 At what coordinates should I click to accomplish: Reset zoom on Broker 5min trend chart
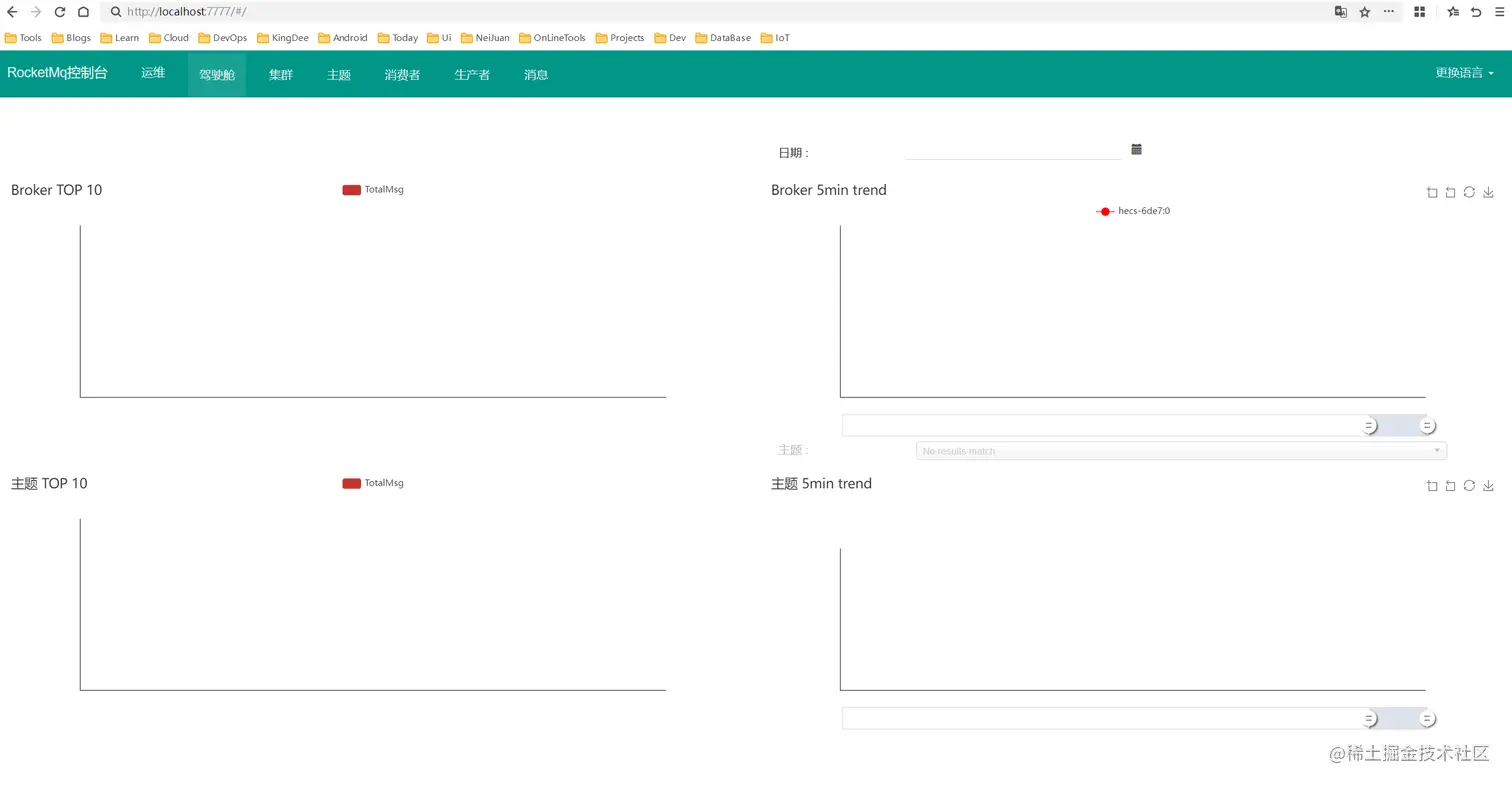(1450, 192)
